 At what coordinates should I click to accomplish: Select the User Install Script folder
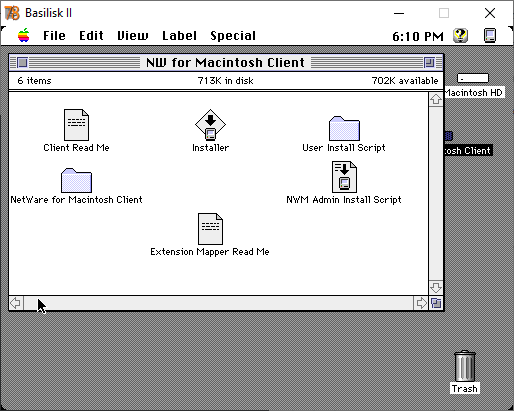344,128
